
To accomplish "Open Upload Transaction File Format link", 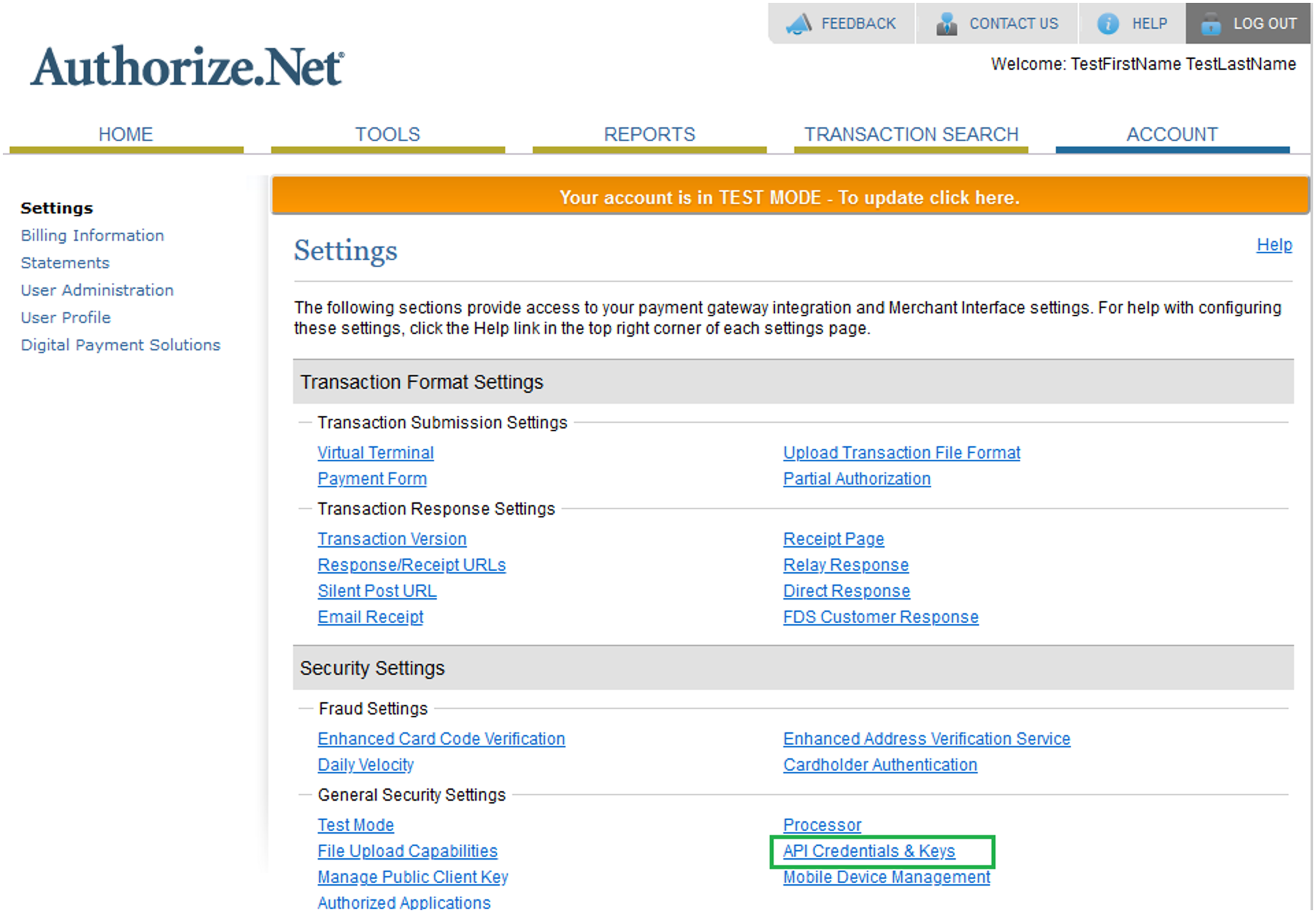I will 901,453.
